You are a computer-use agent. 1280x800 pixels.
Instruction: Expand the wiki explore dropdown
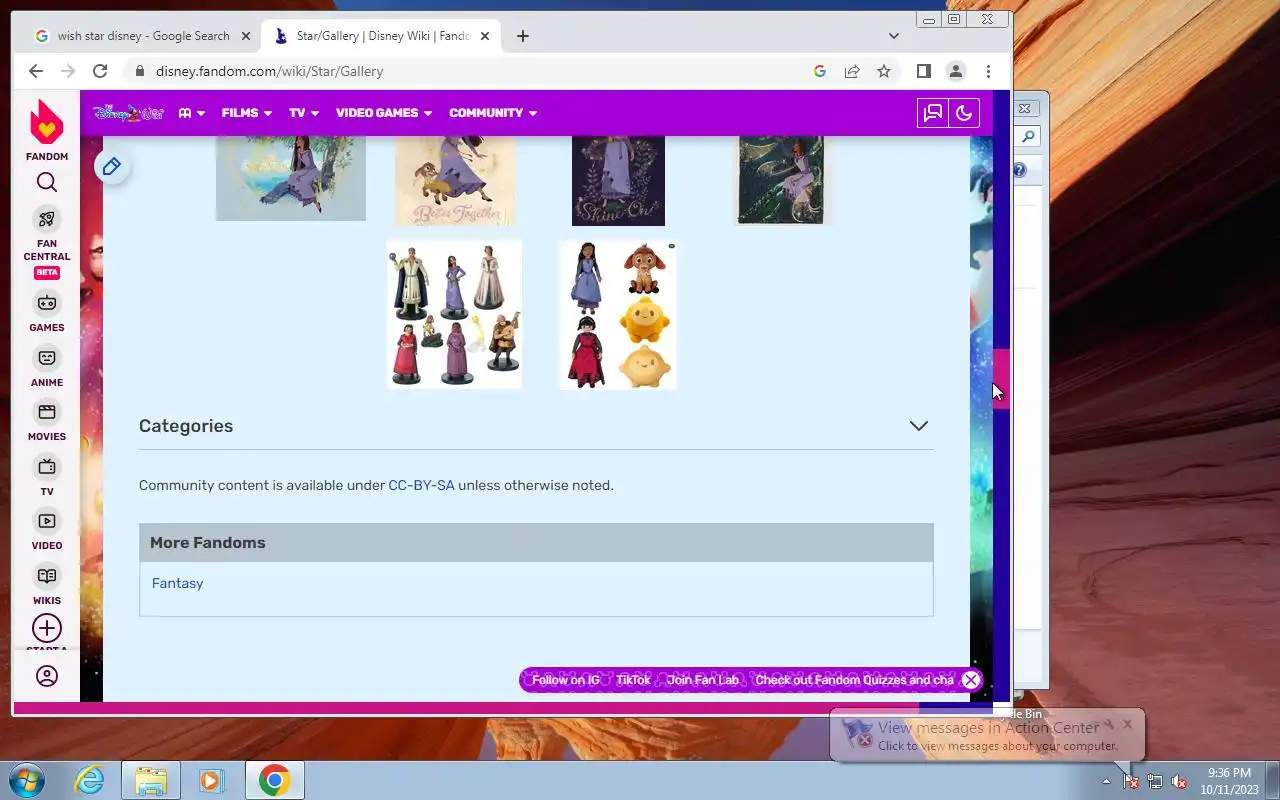point(192,113)
